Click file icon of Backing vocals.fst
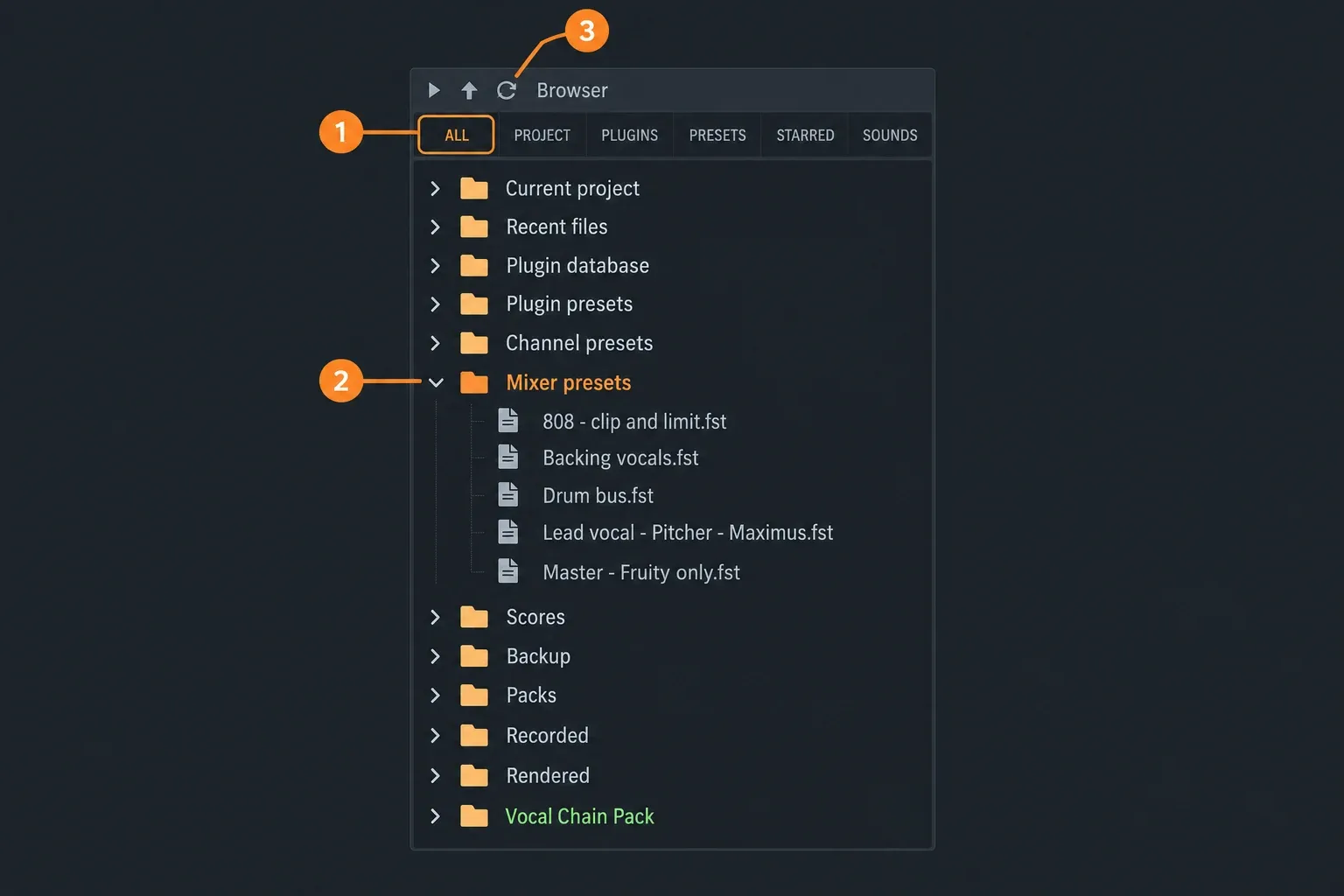This screenshot has height=896, width=1344. [508, 457]
